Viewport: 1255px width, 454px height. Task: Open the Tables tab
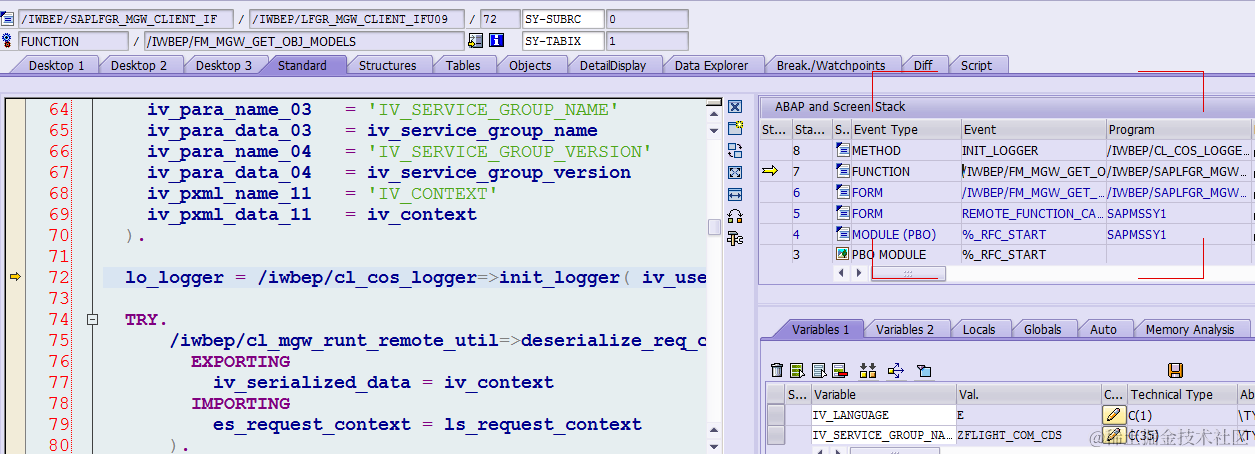tap(463, 65)
